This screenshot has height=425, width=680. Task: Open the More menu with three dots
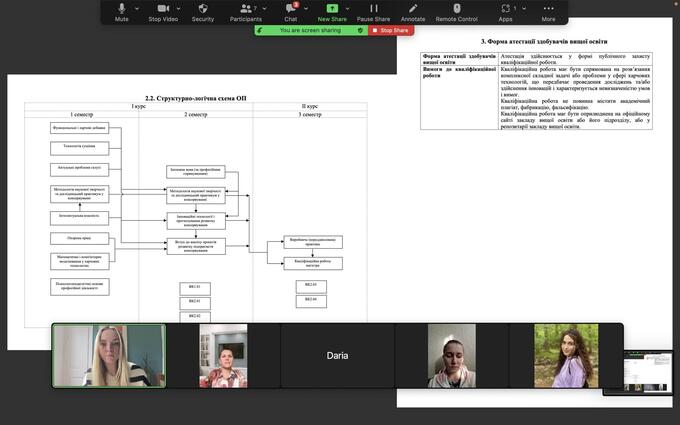coord(548,10)
